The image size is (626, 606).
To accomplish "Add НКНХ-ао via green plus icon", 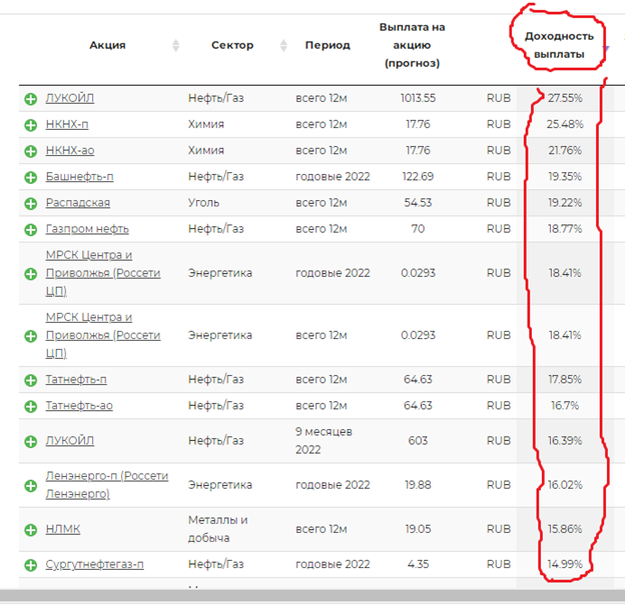I will (x=31, y=151).
